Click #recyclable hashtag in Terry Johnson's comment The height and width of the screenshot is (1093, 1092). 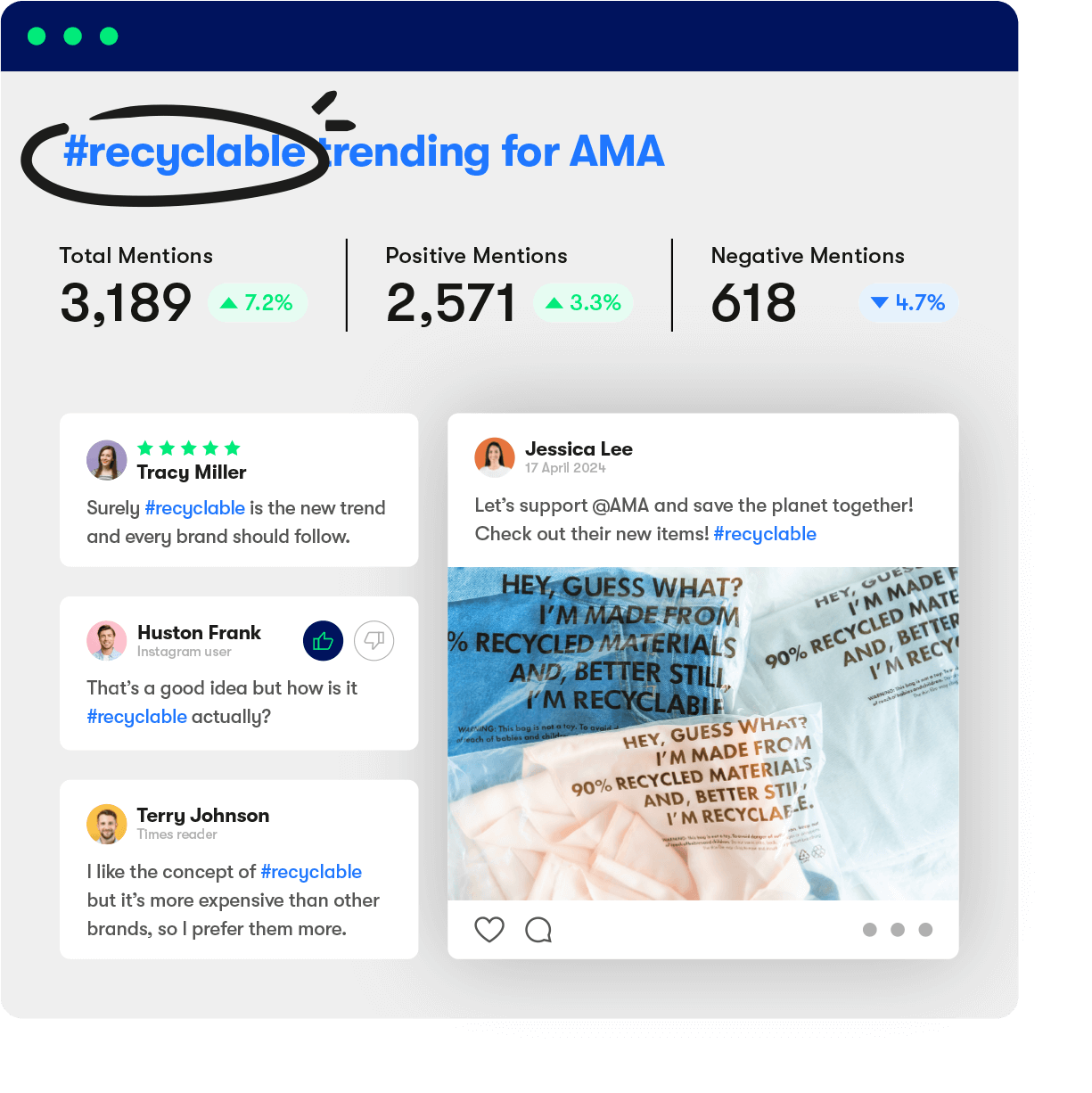tap(311, 872)
